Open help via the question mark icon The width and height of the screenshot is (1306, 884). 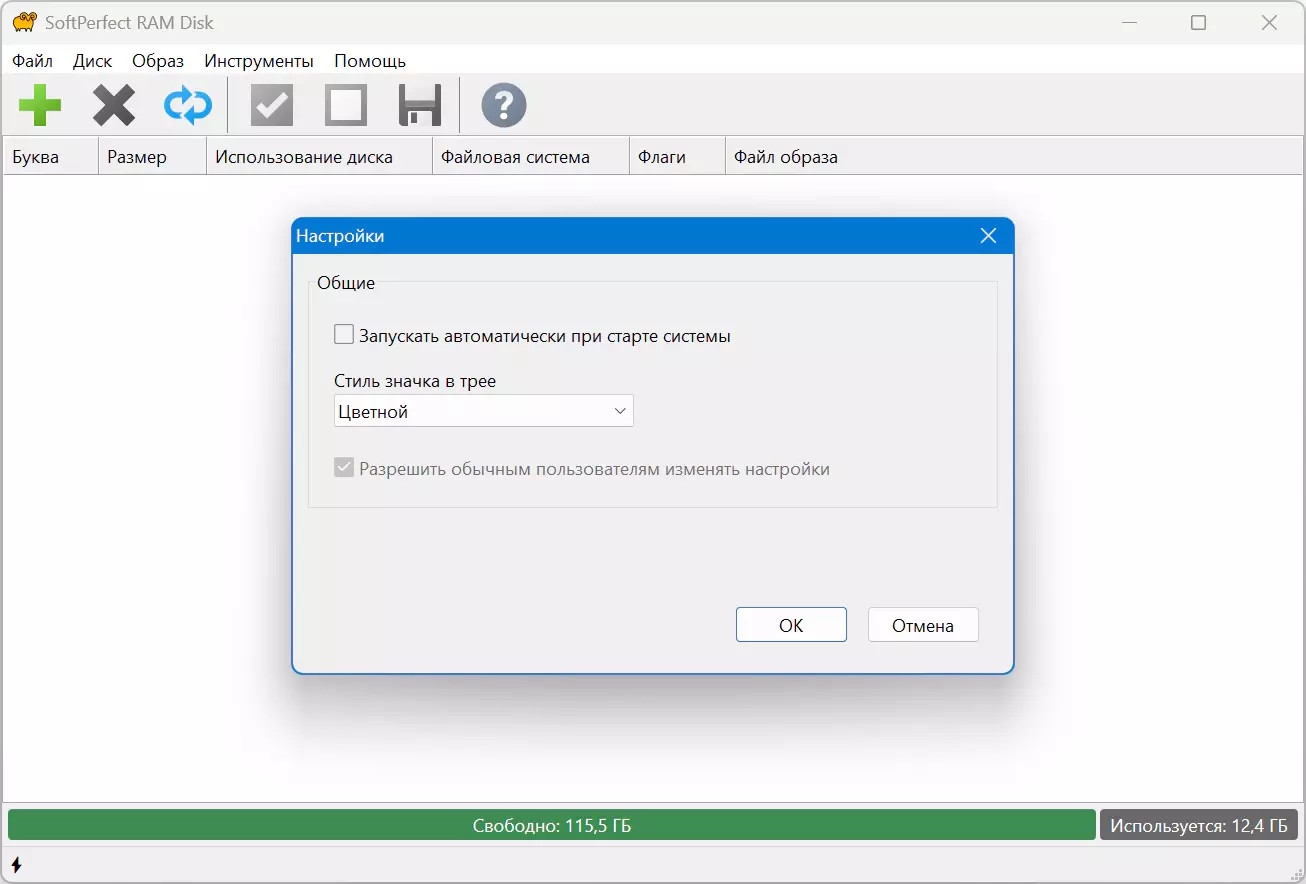point(504,105)
